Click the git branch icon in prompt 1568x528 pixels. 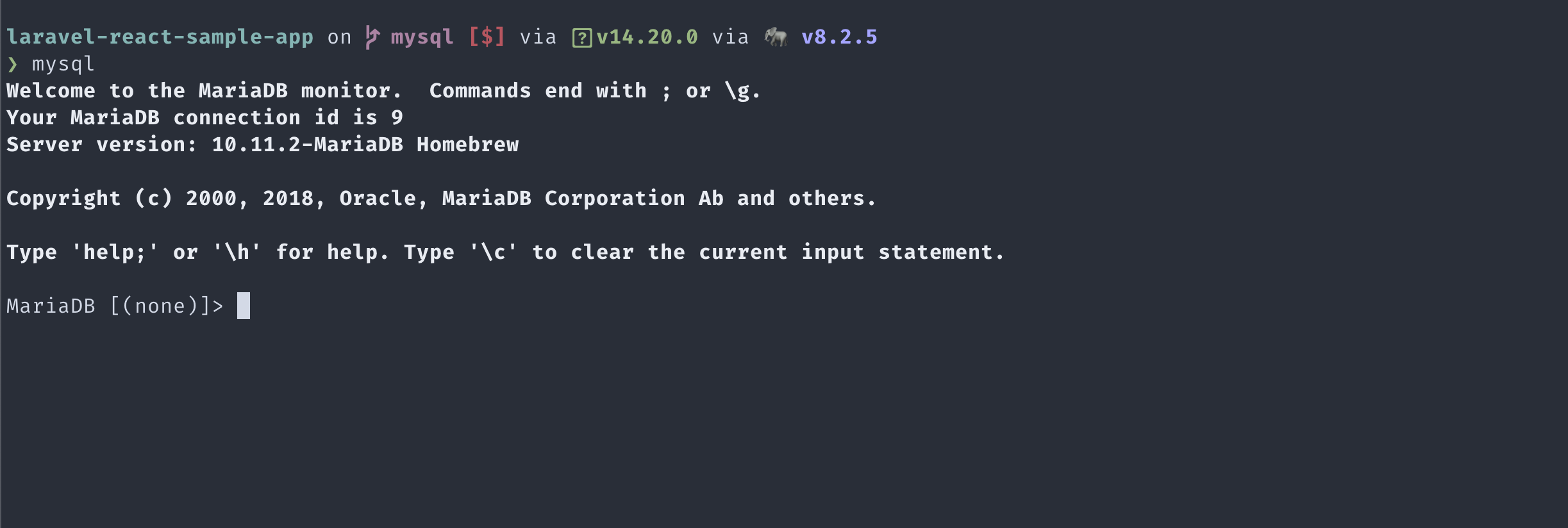pos(372,37)
